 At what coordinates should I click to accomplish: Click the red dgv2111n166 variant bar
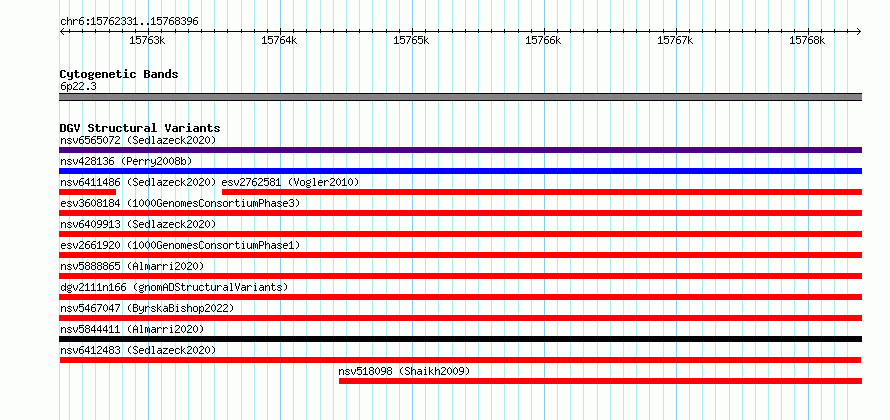click(460, 297)
